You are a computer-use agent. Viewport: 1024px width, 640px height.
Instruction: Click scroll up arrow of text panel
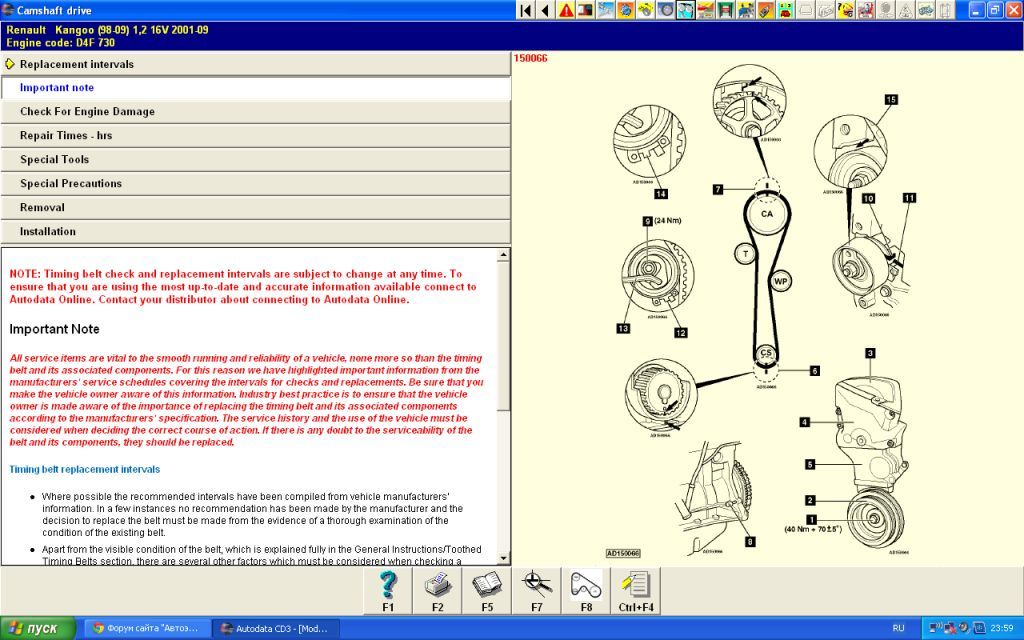[503, 255]
